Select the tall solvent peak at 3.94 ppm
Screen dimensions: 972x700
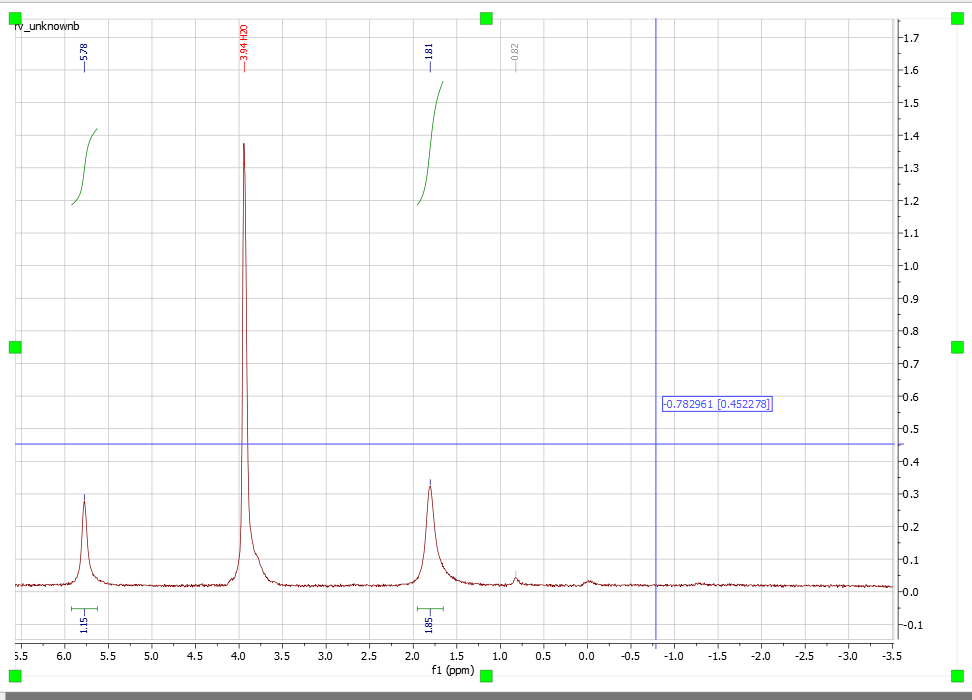245,300
